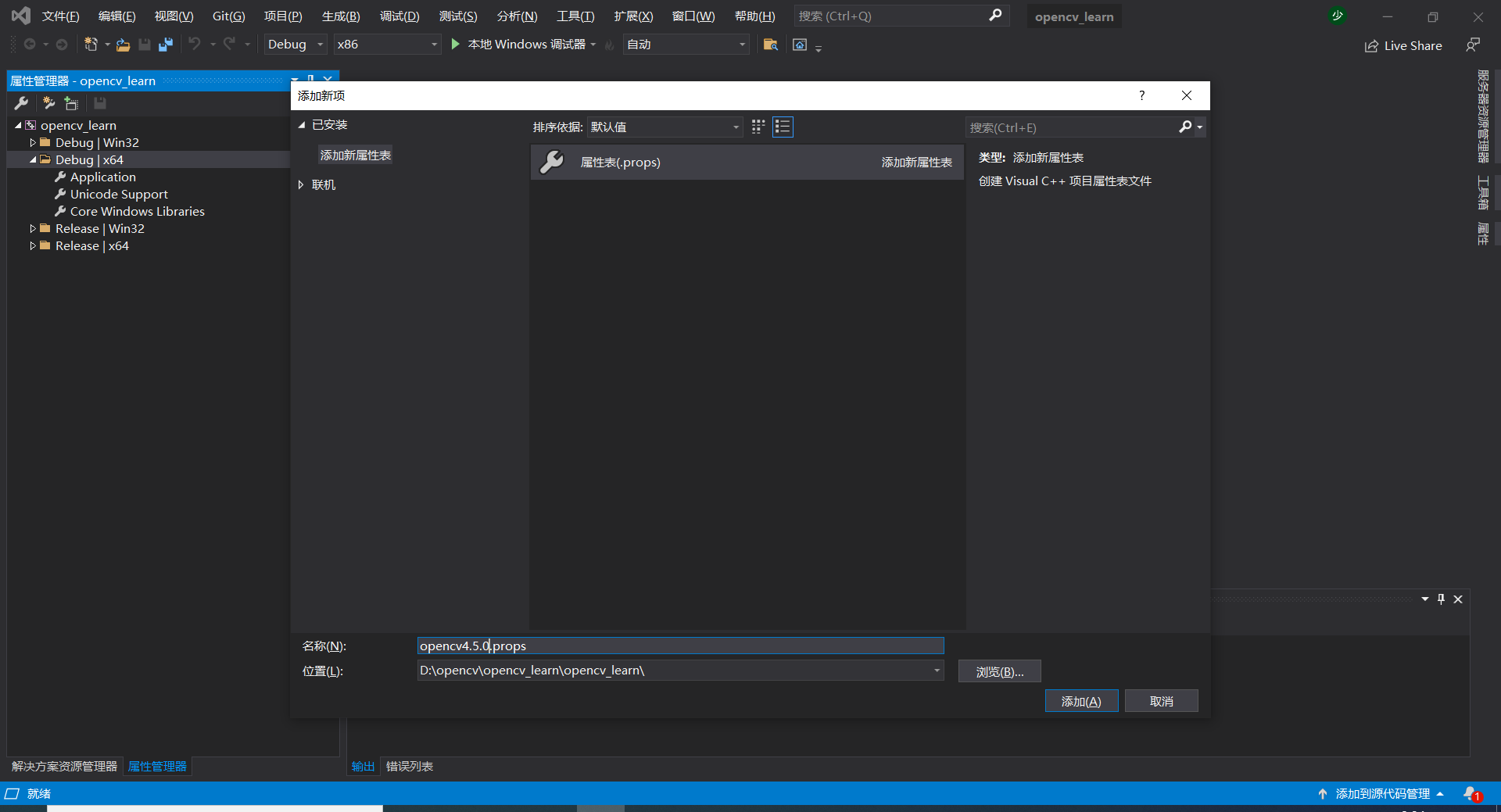This screenshot has width=1501, height=812.
Task: Switch to the 解决方案资源管理器 tab
Action: 65,767
